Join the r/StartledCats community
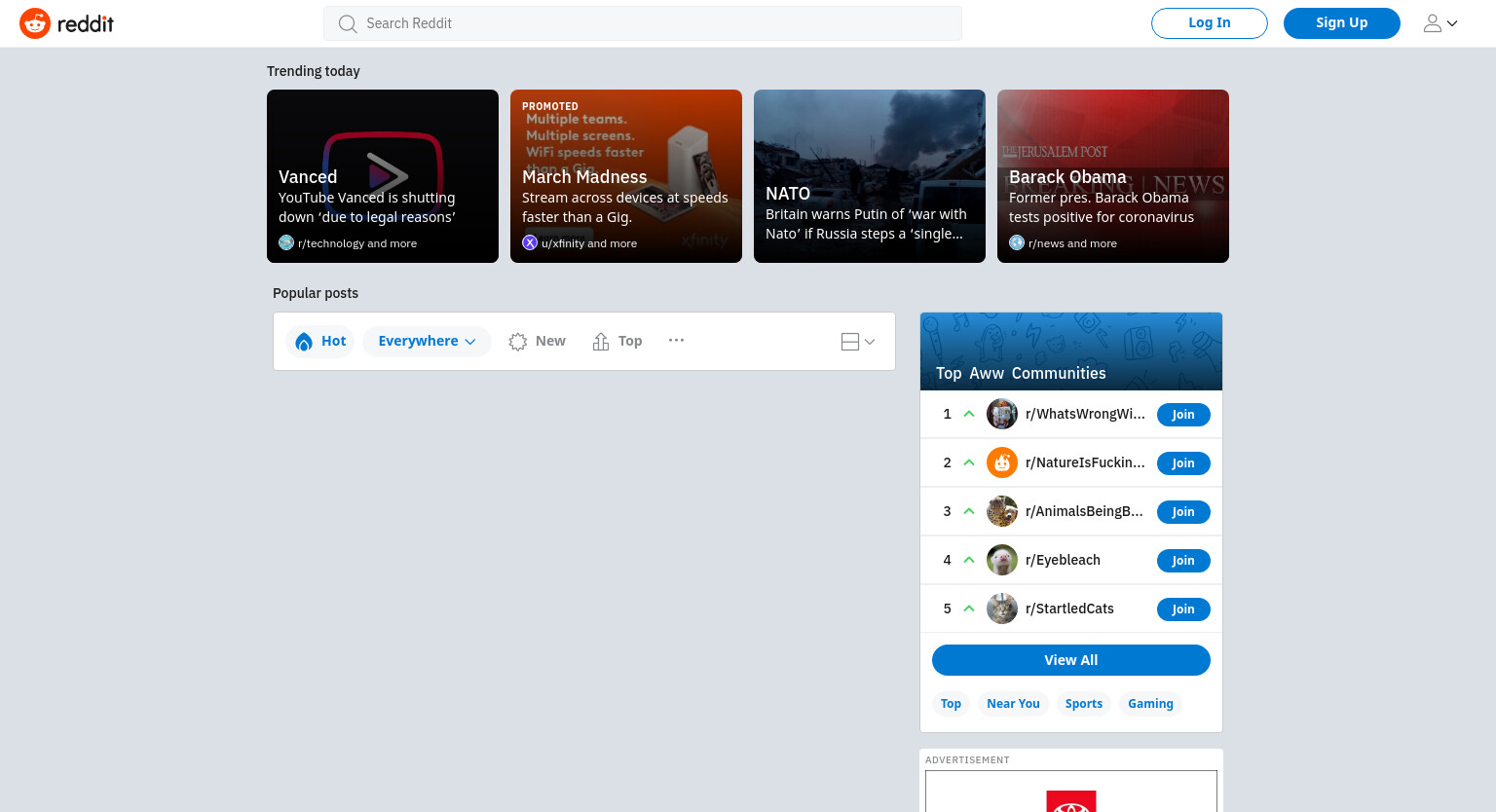The image size is (1496, 812). 1183,609
